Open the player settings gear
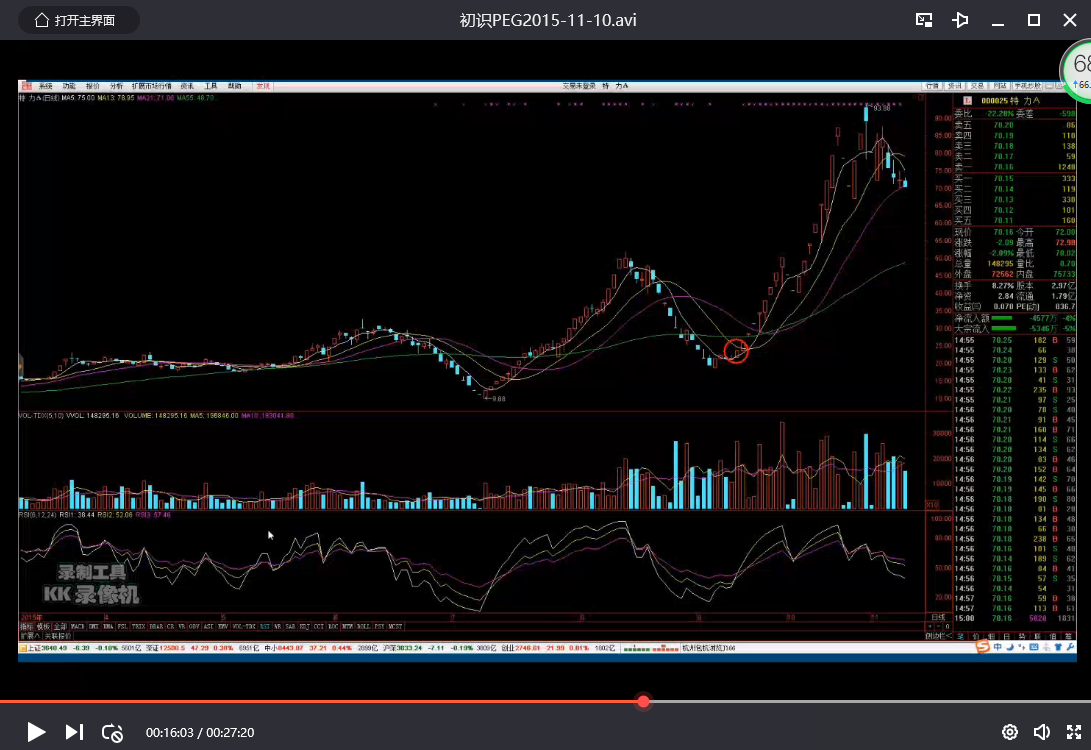This screenshot has height=750, width=1091. click(1010, 732)
